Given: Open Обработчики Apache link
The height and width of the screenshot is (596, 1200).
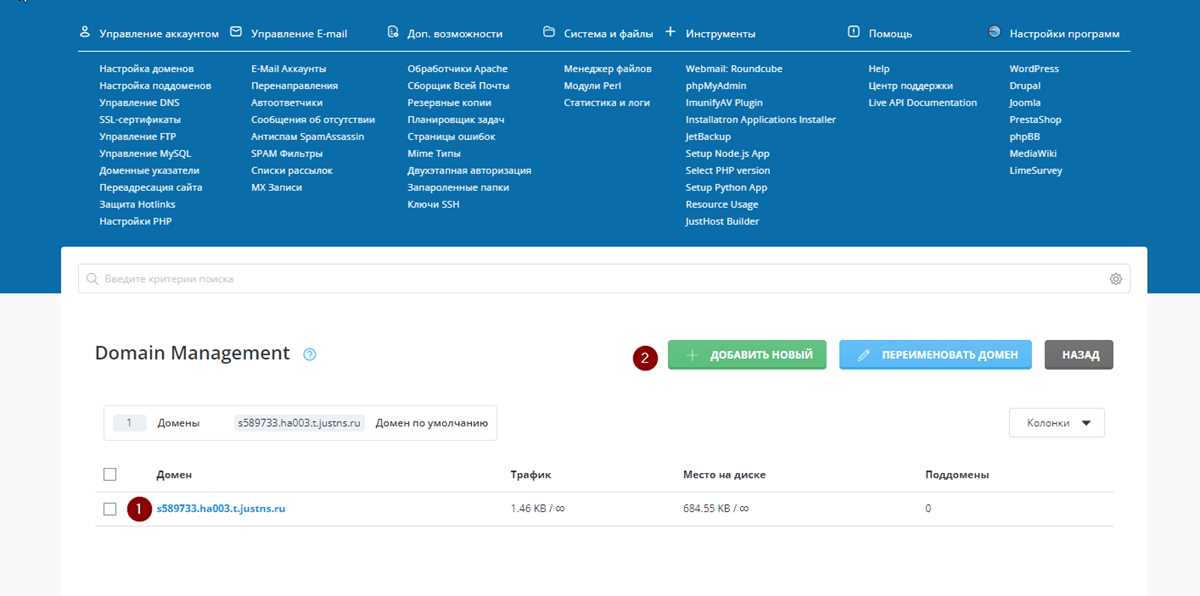Looking at the screenshot, I should [x=458, y=69].
